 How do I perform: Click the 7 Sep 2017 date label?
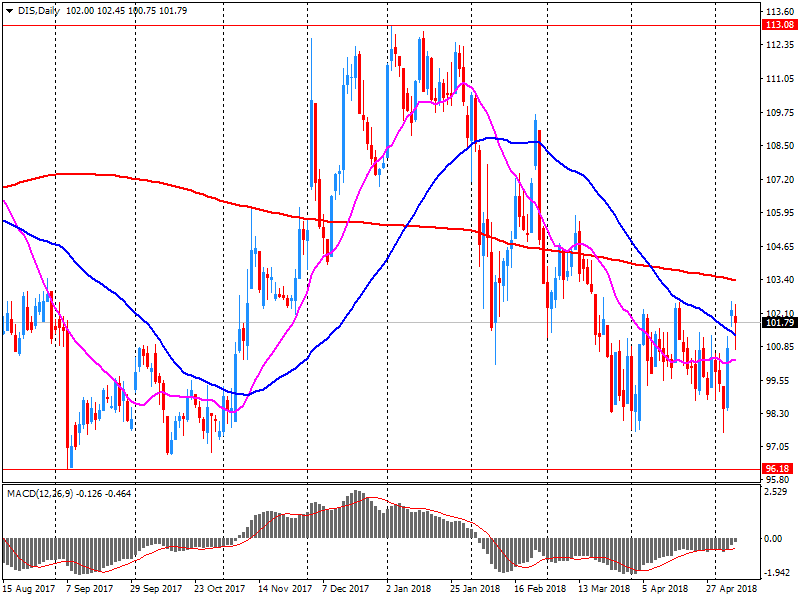[x=90, y=588]
